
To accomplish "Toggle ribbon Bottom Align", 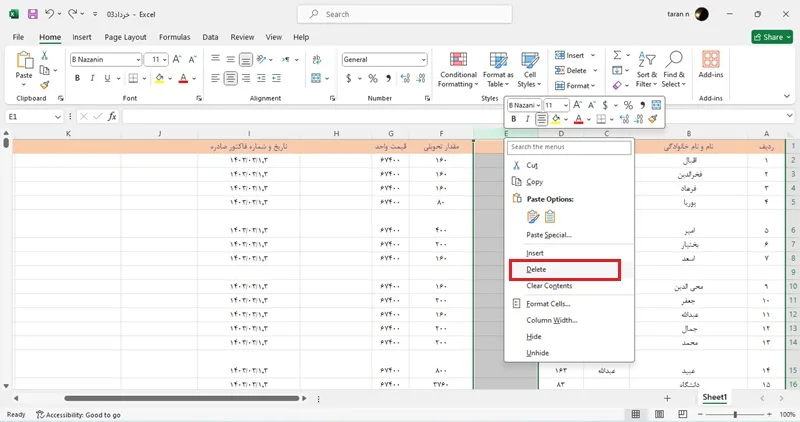I will pyautogui.click(x=246, y=59).
